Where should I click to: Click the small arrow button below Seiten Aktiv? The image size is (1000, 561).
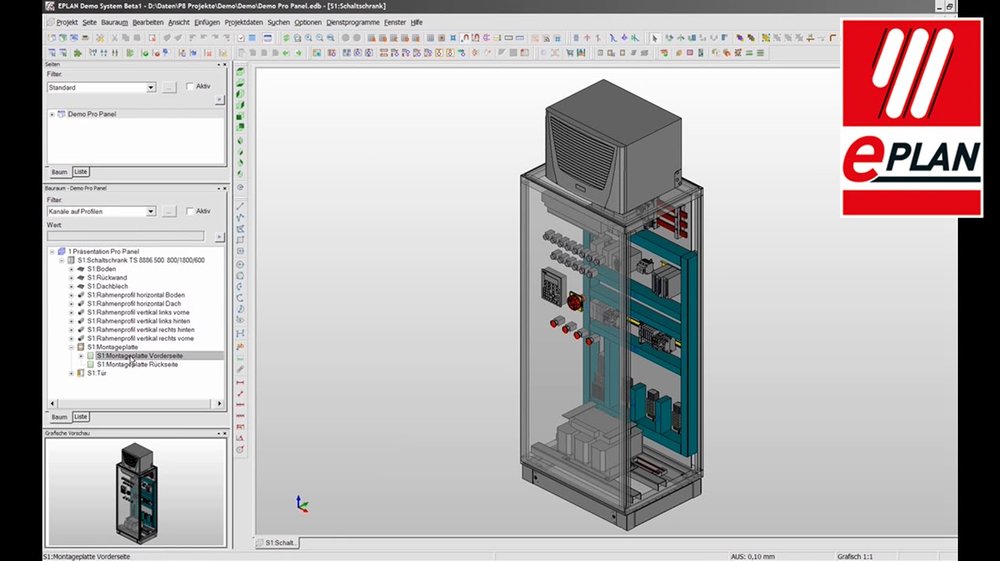219,100
